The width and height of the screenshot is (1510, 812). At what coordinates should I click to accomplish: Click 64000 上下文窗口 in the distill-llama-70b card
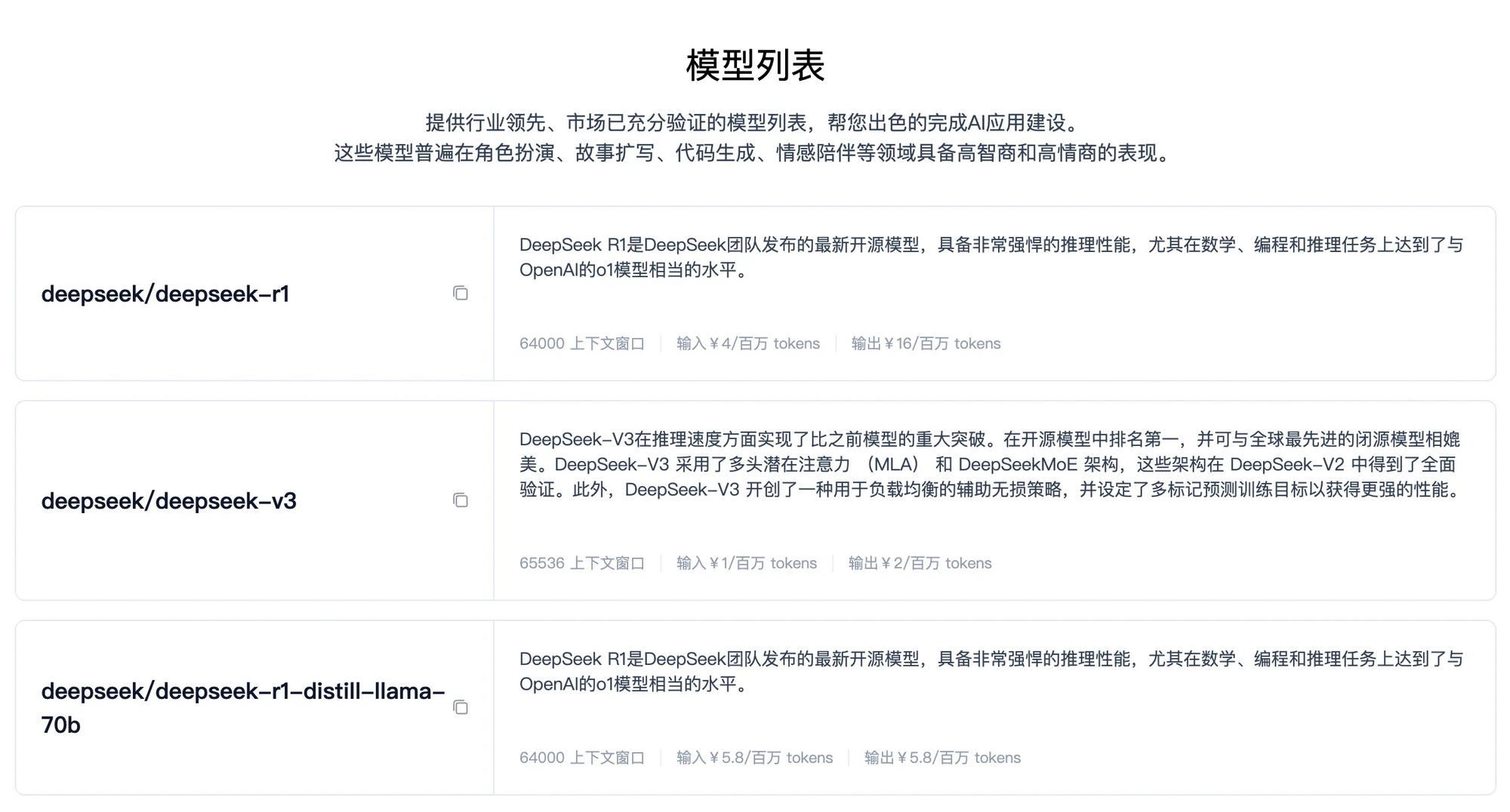581,758
